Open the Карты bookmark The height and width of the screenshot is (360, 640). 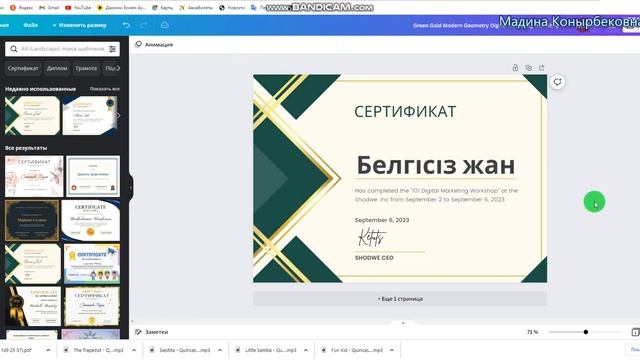pyautogui.click(x=162, y=7)
